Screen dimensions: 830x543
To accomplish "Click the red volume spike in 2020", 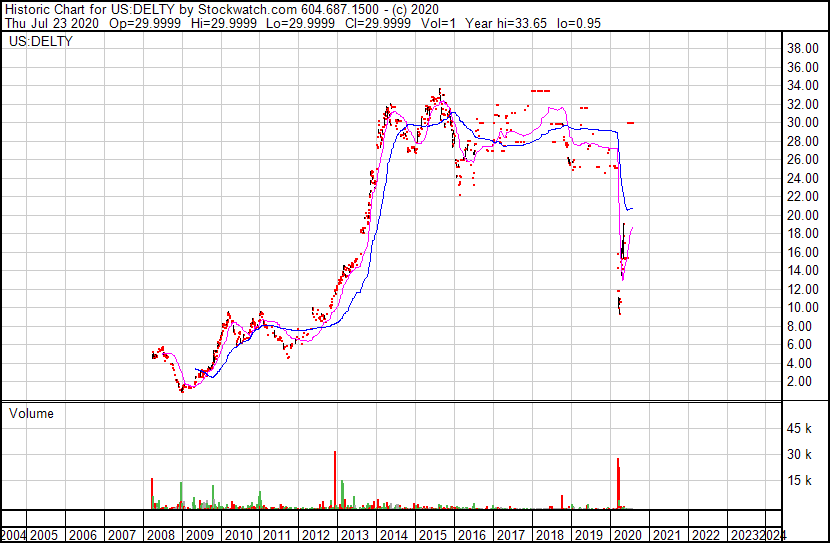I will pyautogui.click(x=618, y=484).
